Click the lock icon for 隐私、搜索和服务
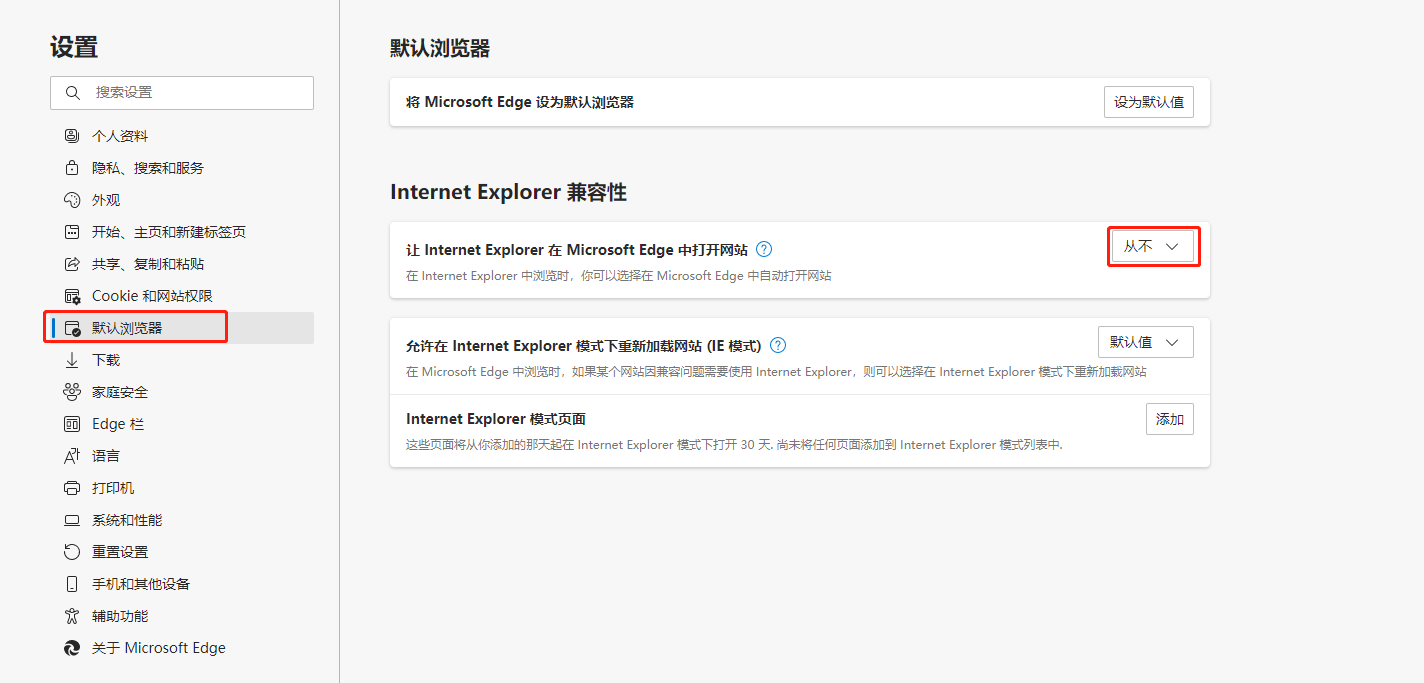 click(72, 168)
